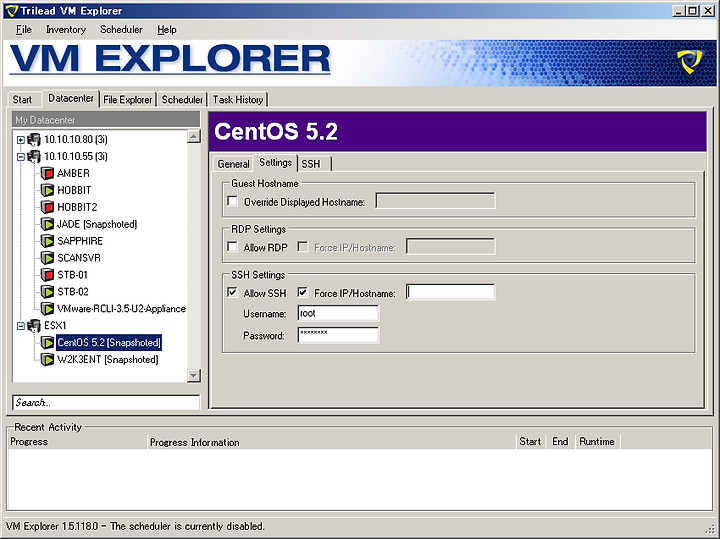The image size is (720, 539).
Task: Select the AMBER virtual machine
Action: [x=73, y=174]
